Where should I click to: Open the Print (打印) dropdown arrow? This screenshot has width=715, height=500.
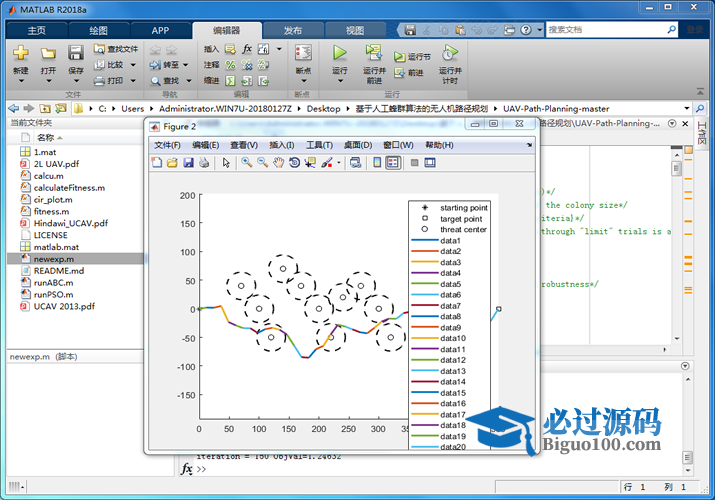point(131,81)
